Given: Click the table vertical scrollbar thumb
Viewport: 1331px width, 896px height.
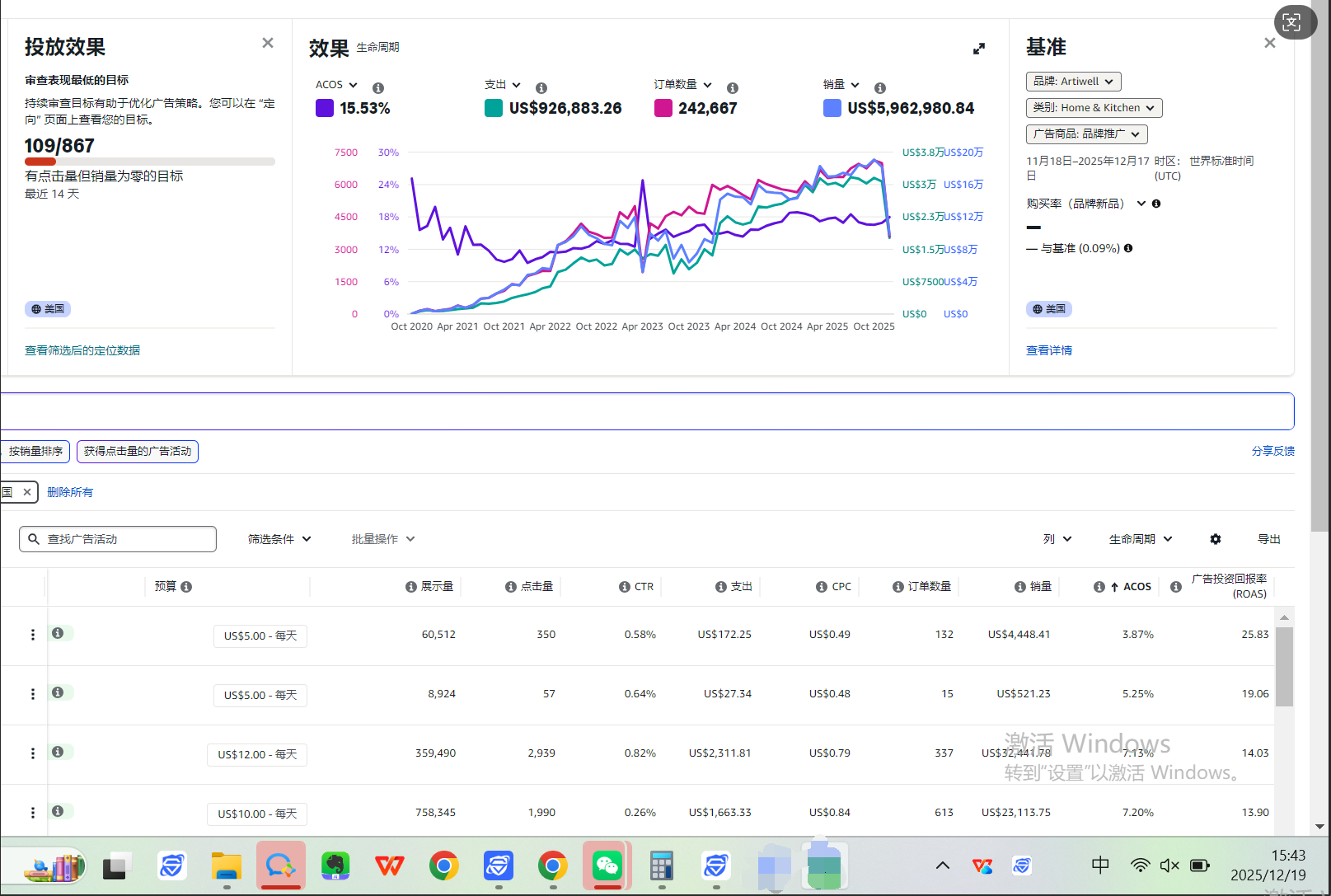Looking at the screenshot, I should (1284, 667).
